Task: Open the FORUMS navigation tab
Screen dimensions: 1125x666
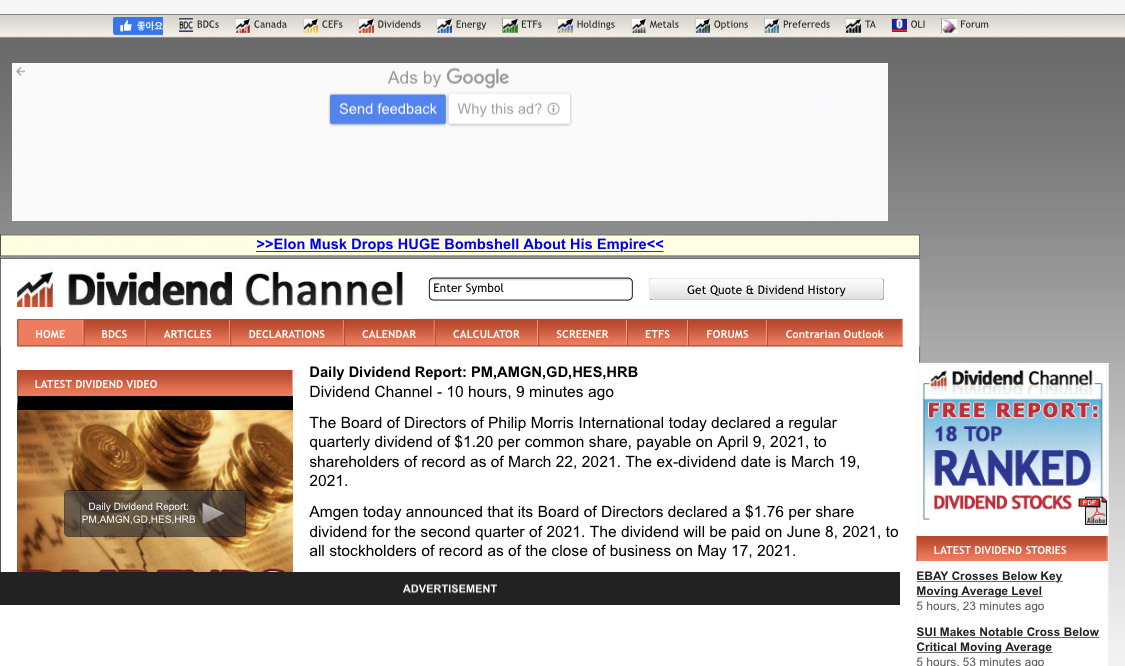Action: click(727, 334)
